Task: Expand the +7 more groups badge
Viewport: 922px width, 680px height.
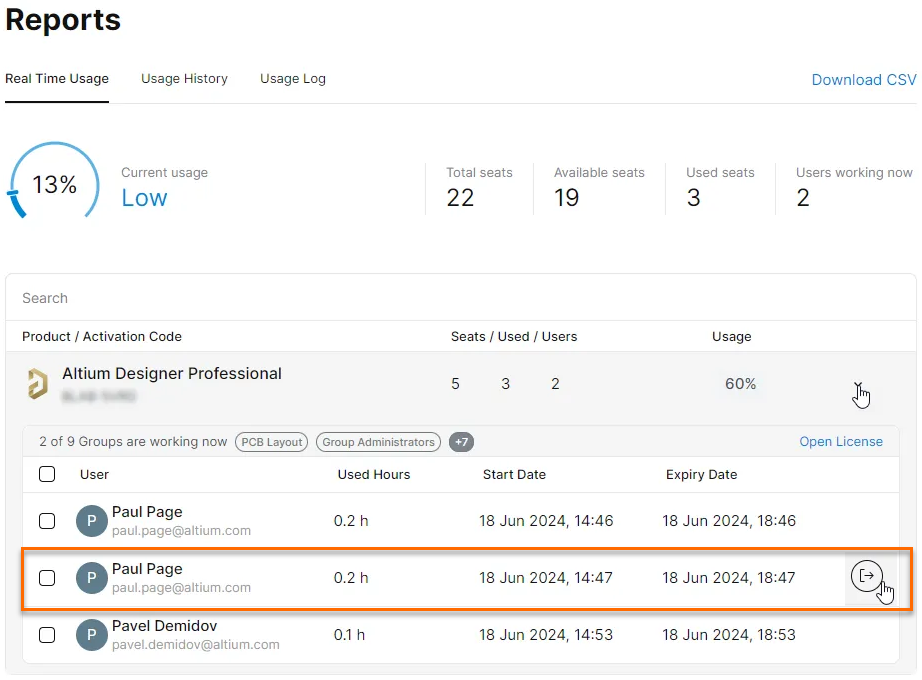Action: 462,442
